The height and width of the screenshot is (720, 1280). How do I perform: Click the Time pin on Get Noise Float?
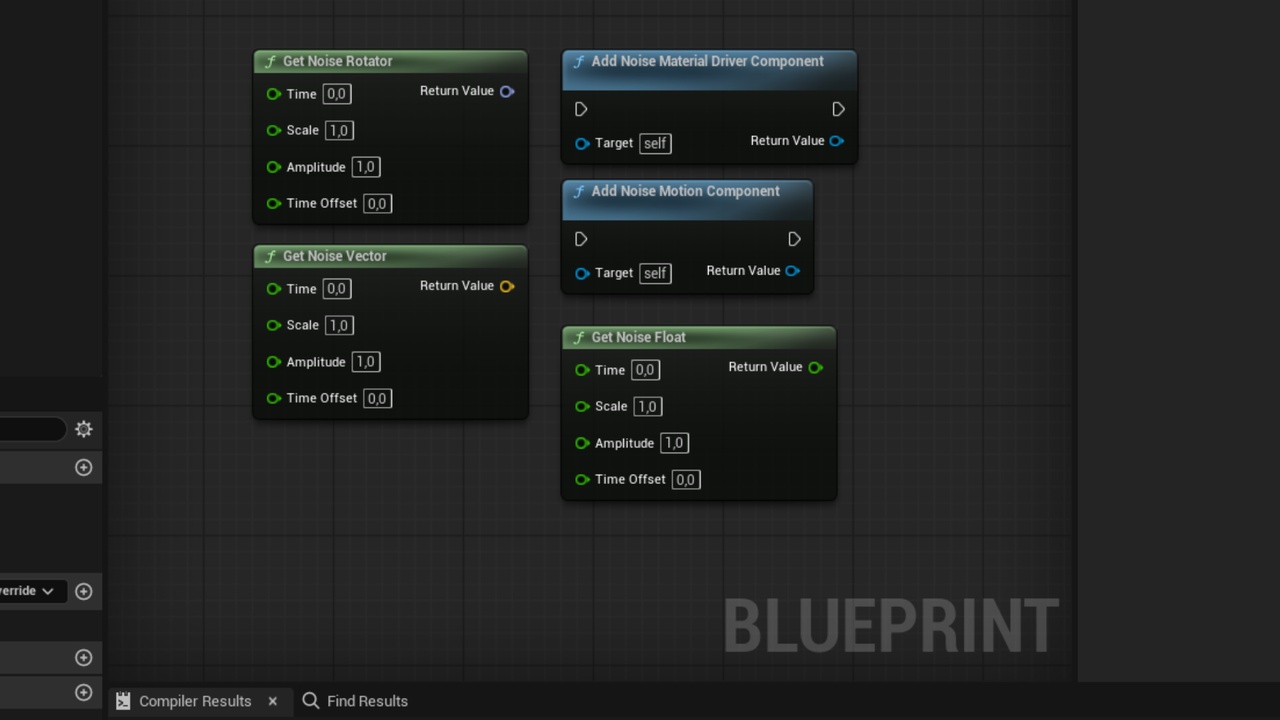[x=582, y=370]
